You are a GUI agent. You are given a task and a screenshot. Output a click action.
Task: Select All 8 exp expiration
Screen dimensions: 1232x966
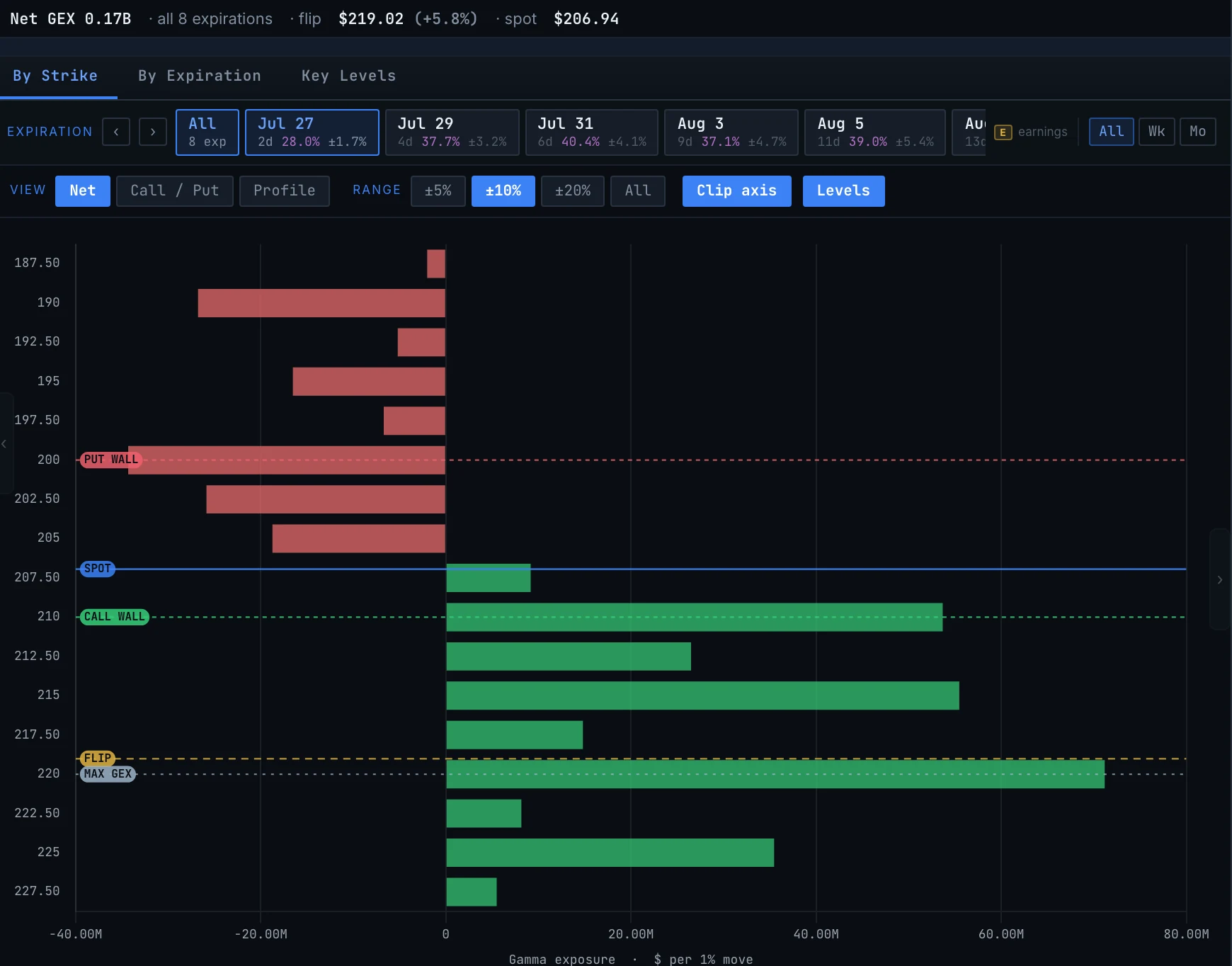click(x=207, y=132)
